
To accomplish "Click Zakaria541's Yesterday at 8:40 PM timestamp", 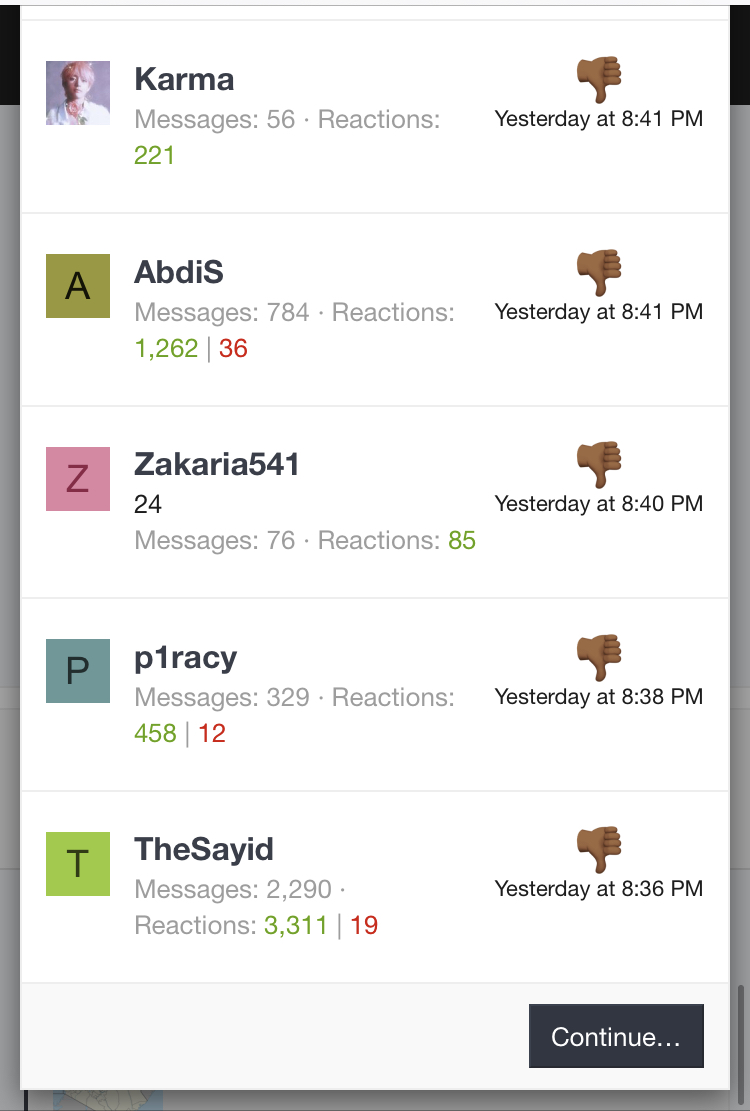I will (x=599, y=504).
